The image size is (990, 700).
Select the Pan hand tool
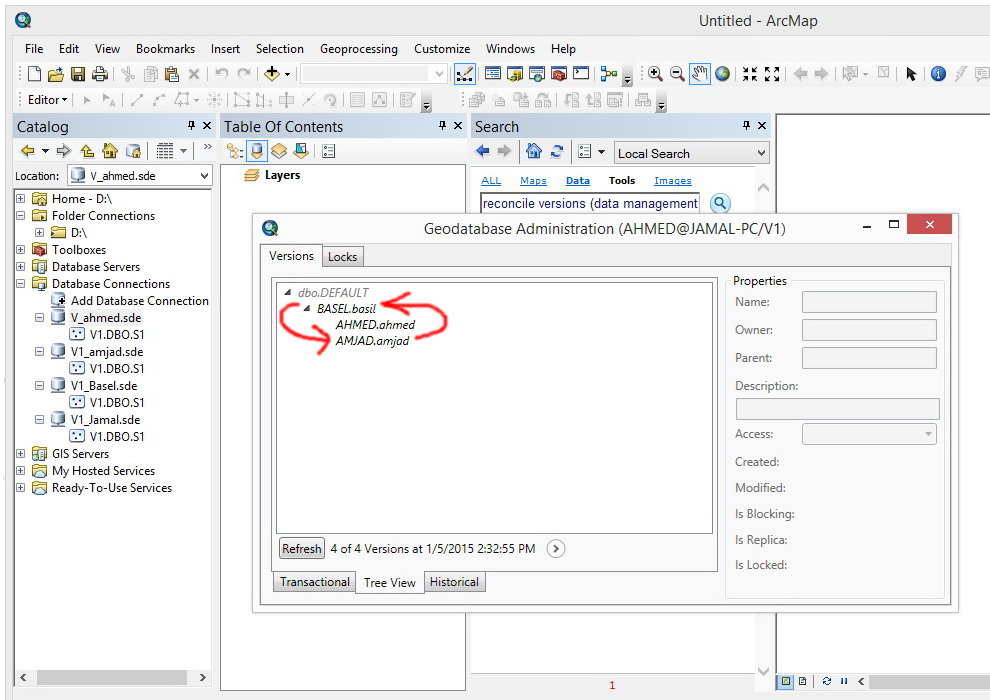(700, 74)
